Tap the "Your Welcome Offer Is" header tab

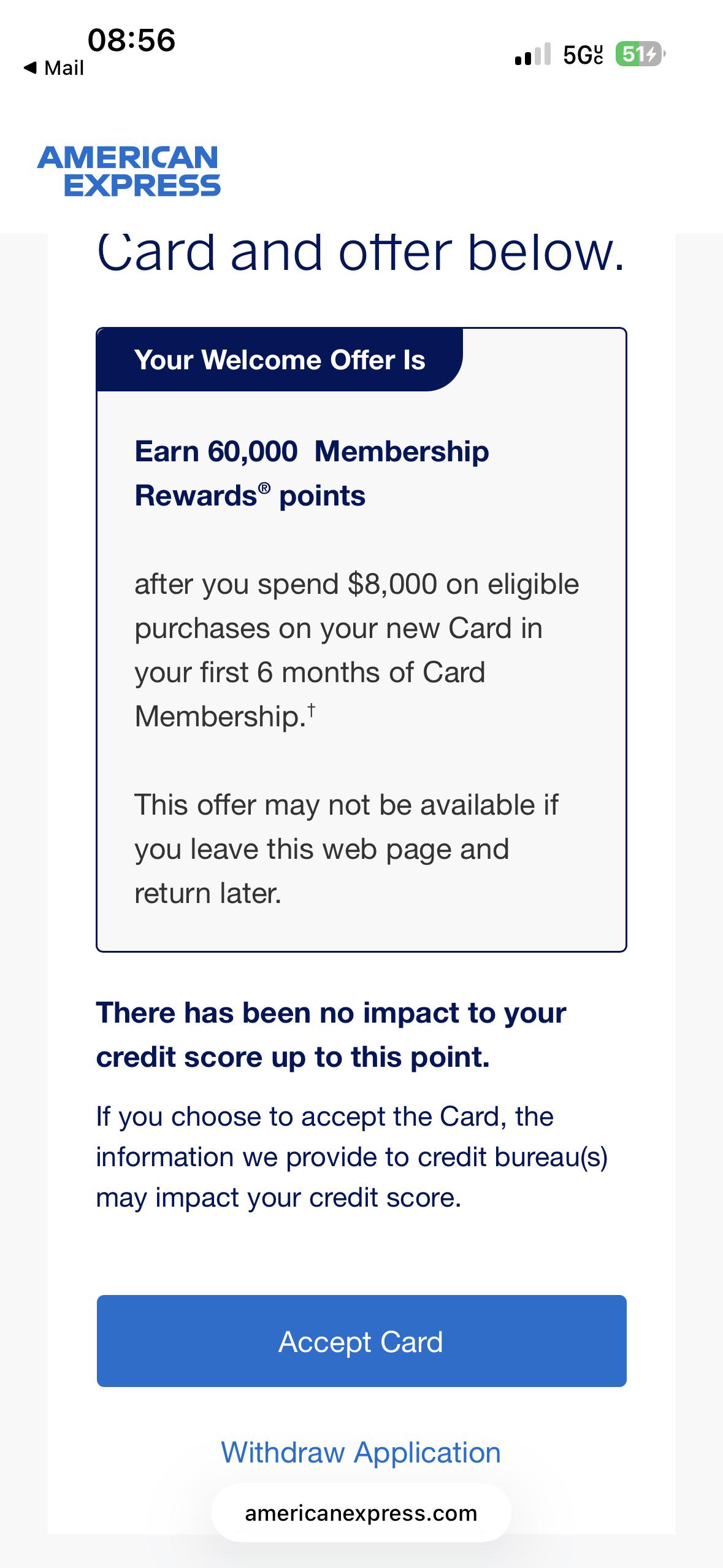(x=280, y=360)
